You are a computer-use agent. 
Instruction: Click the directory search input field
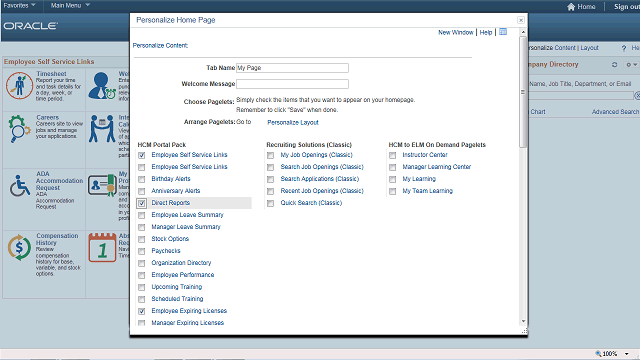click(x=581, y=96)
